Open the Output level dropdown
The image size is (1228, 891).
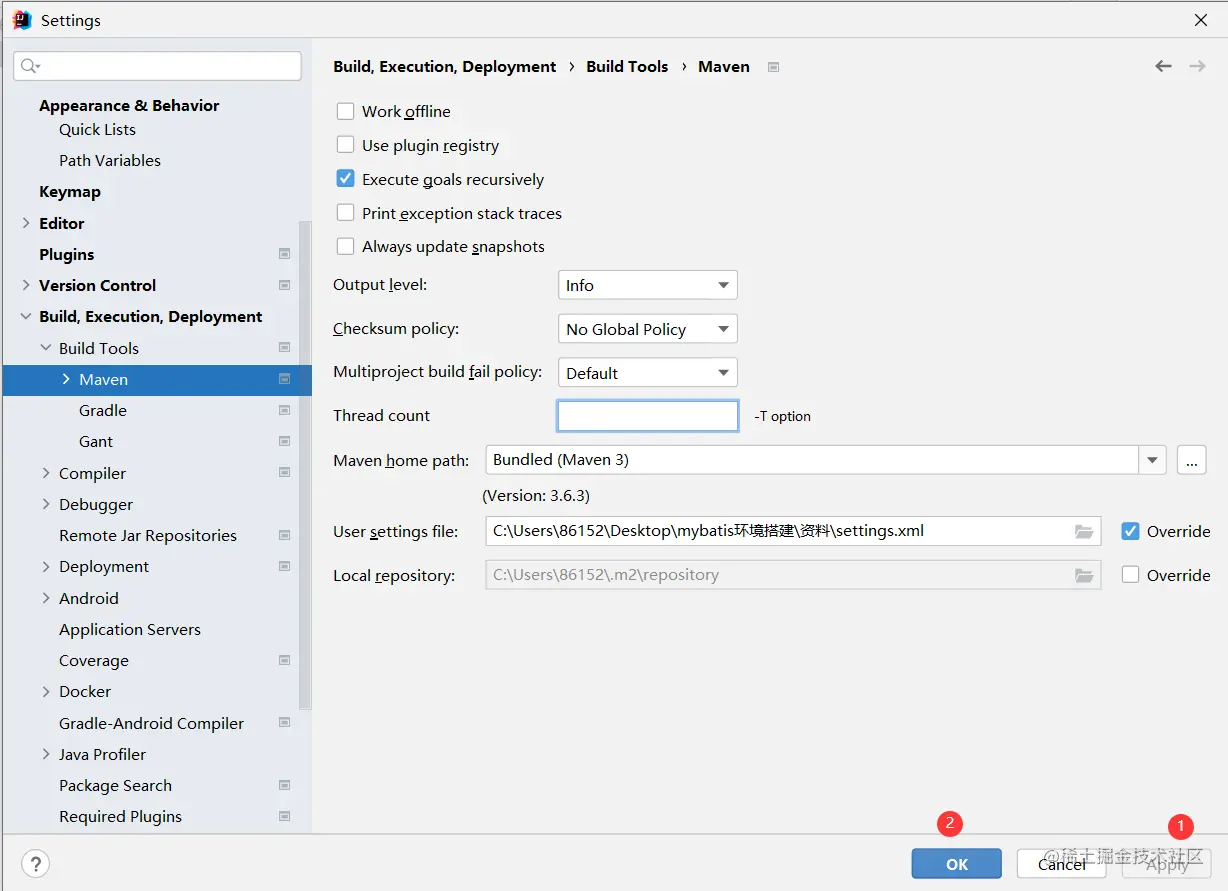tap(647, 285)
